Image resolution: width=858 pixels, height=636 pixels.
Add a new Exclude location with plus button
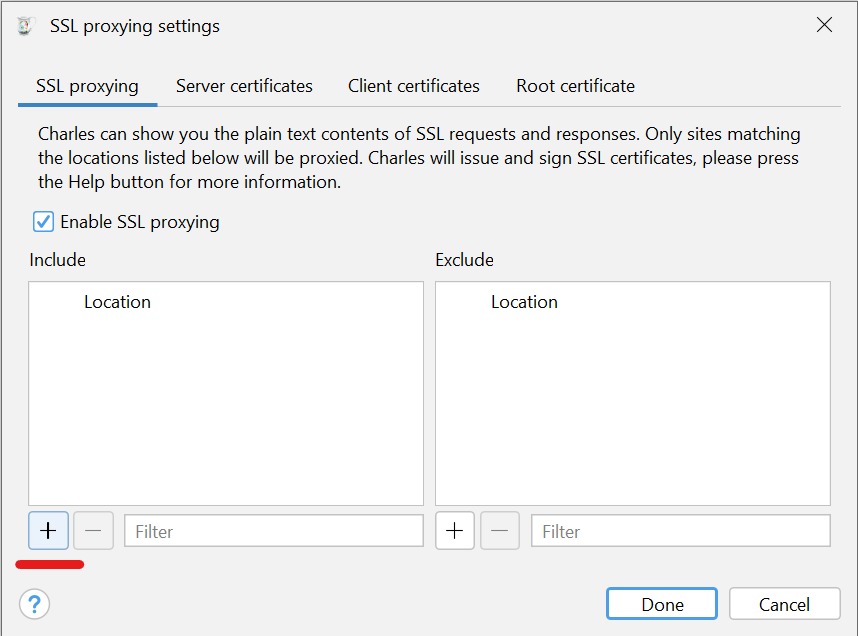tap(455, 531)
